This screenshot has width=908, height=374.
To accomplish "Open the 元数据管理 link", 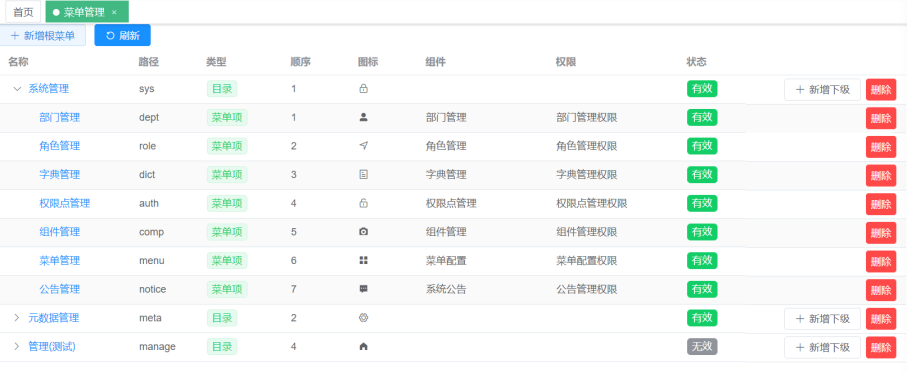I will [54, 318].
